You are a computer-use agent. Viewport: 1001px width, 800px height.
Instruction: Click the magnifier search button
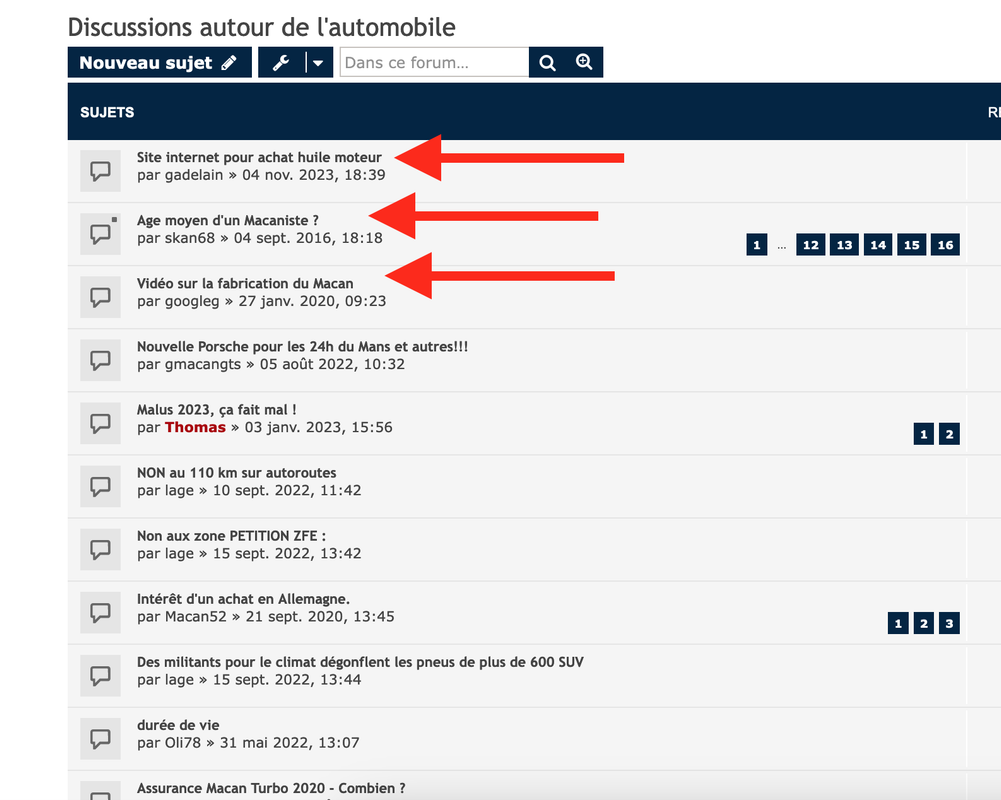click(547, 63)
